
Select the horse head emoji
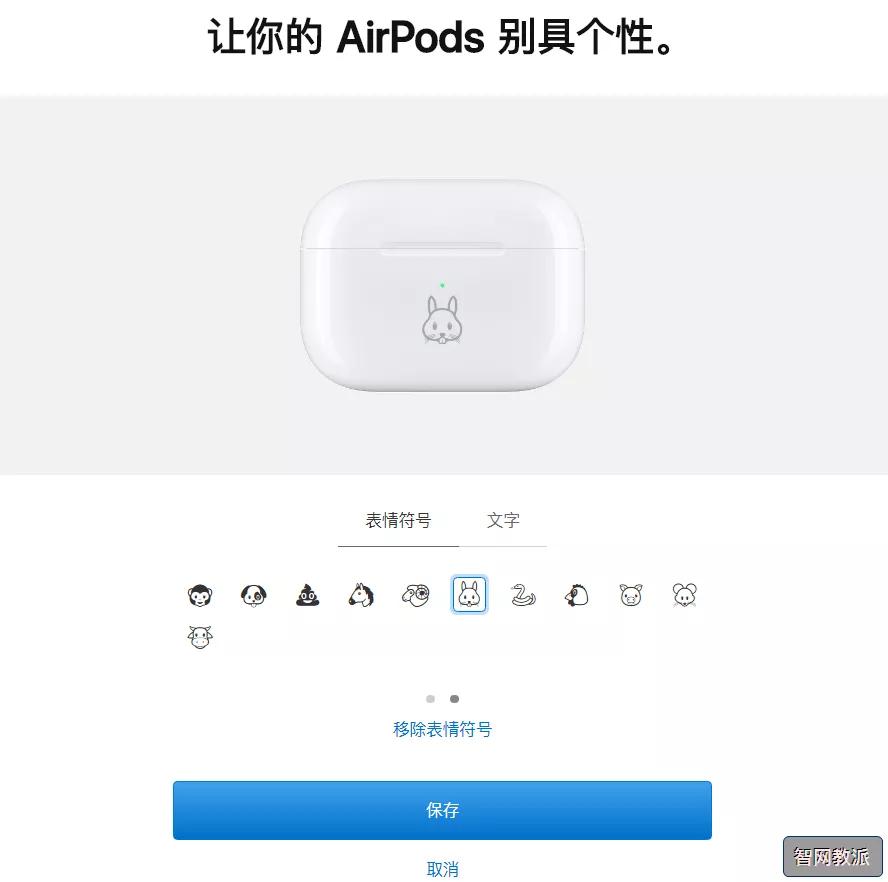click(x=361, y=595)
